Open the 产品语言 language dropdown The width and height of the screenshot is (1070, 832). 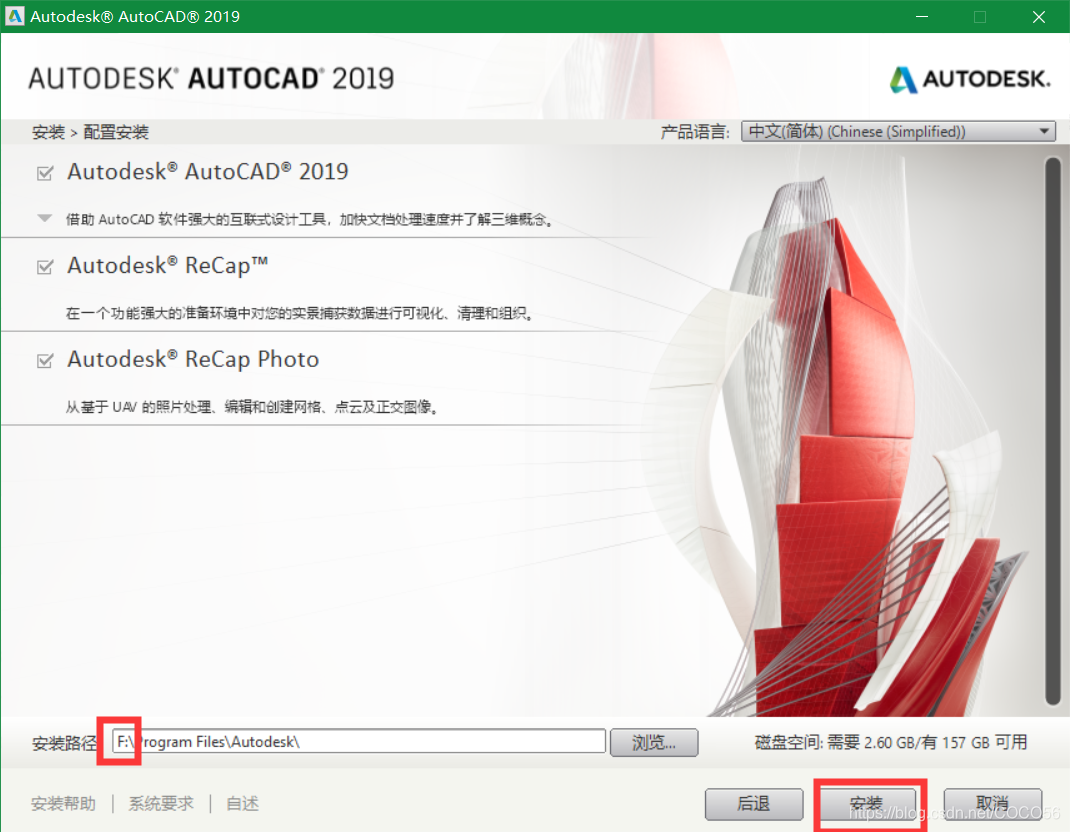[x=898, y=132]
